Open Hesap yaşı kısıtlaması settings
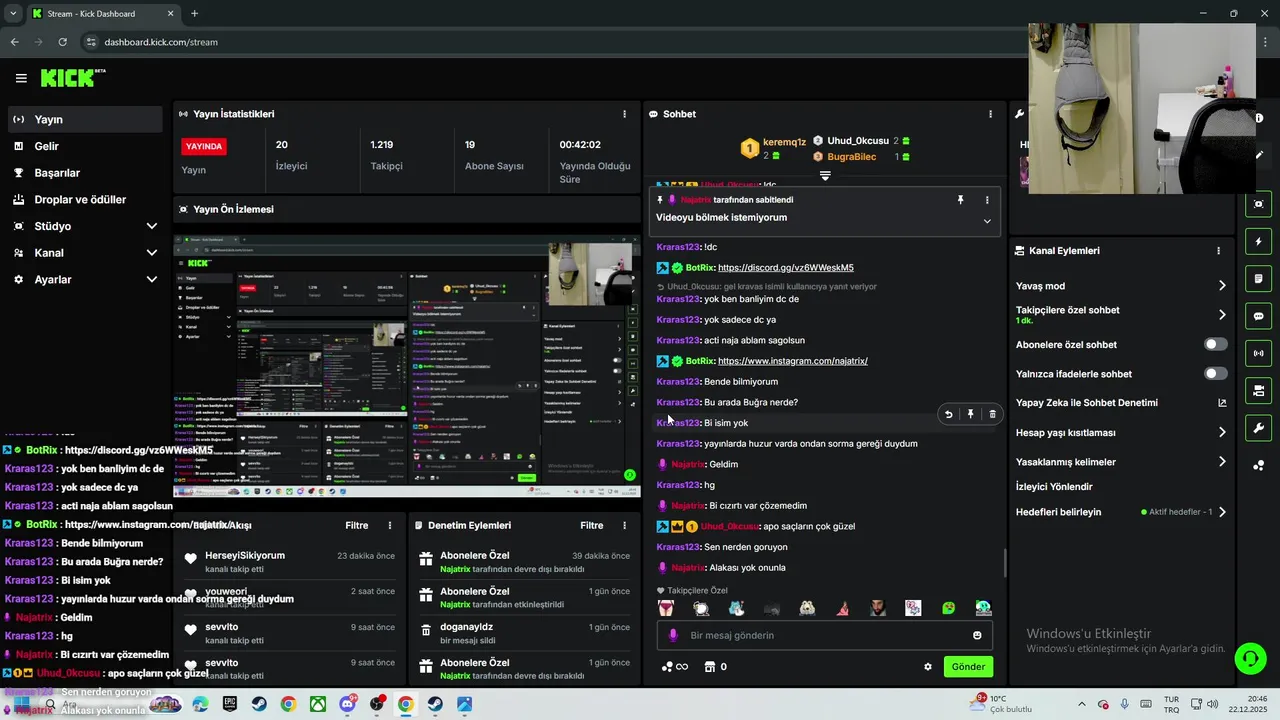Viewport: 1280px width, 720px height. (x=1121, y=433)
